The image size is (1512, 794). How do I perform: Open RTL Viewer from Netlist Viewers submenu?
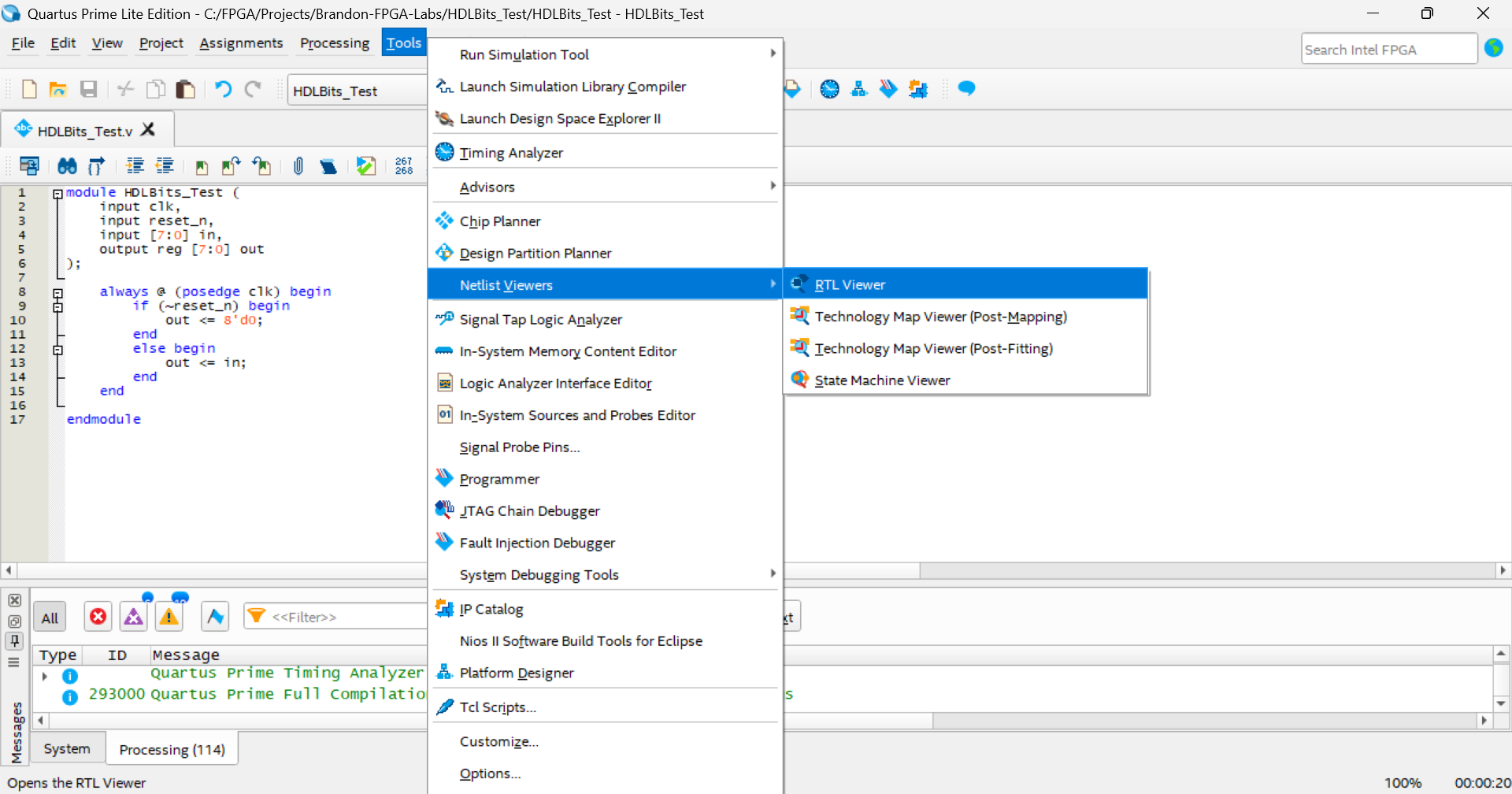pyautogui.click(x=850, y=284)
